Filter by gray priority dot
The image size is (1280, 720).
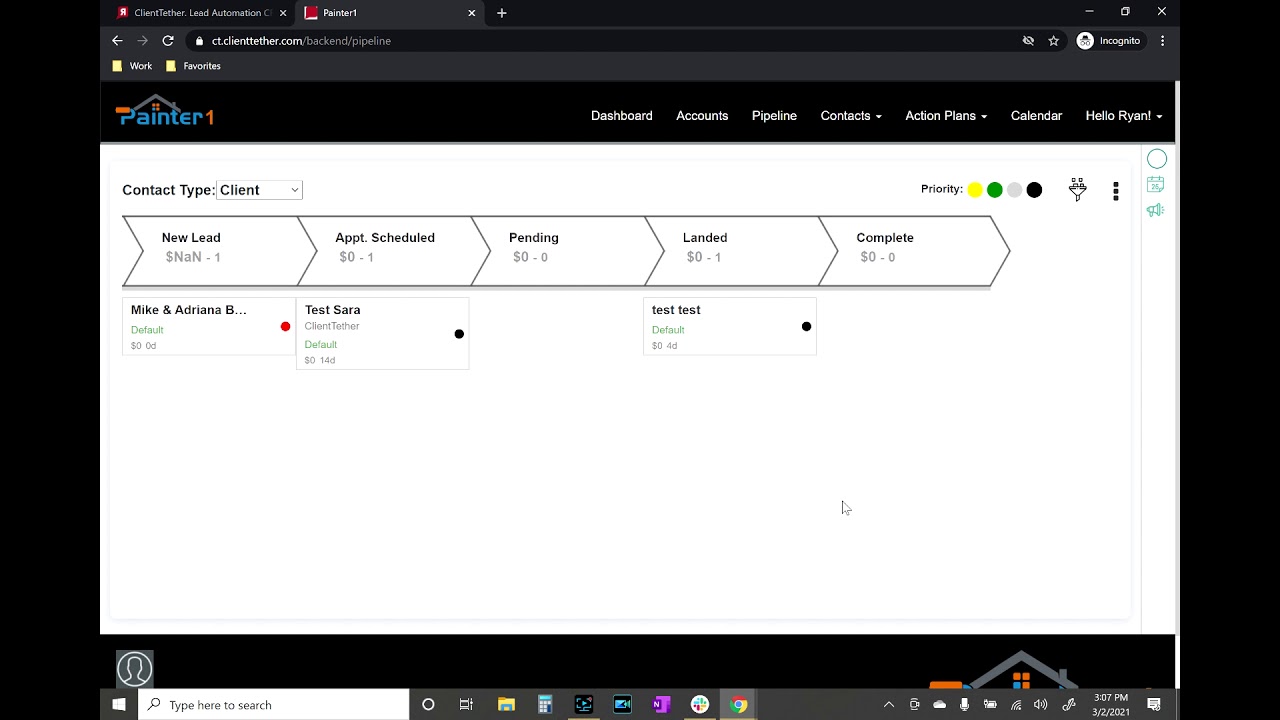coord(1014,190)
